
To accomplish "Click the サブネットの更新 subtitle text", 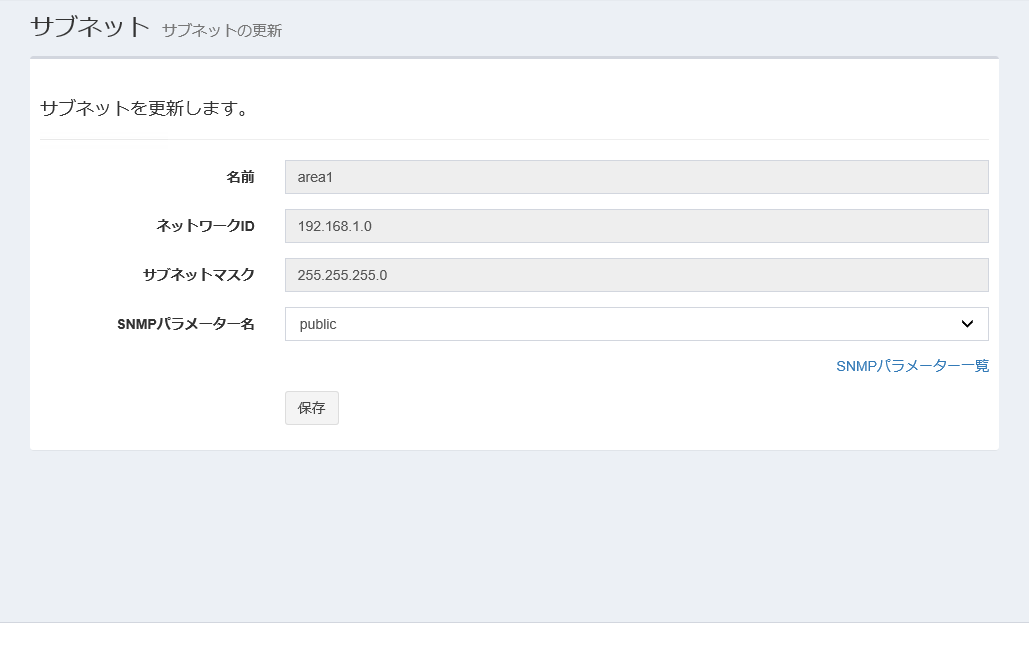I will coord(222,31).
